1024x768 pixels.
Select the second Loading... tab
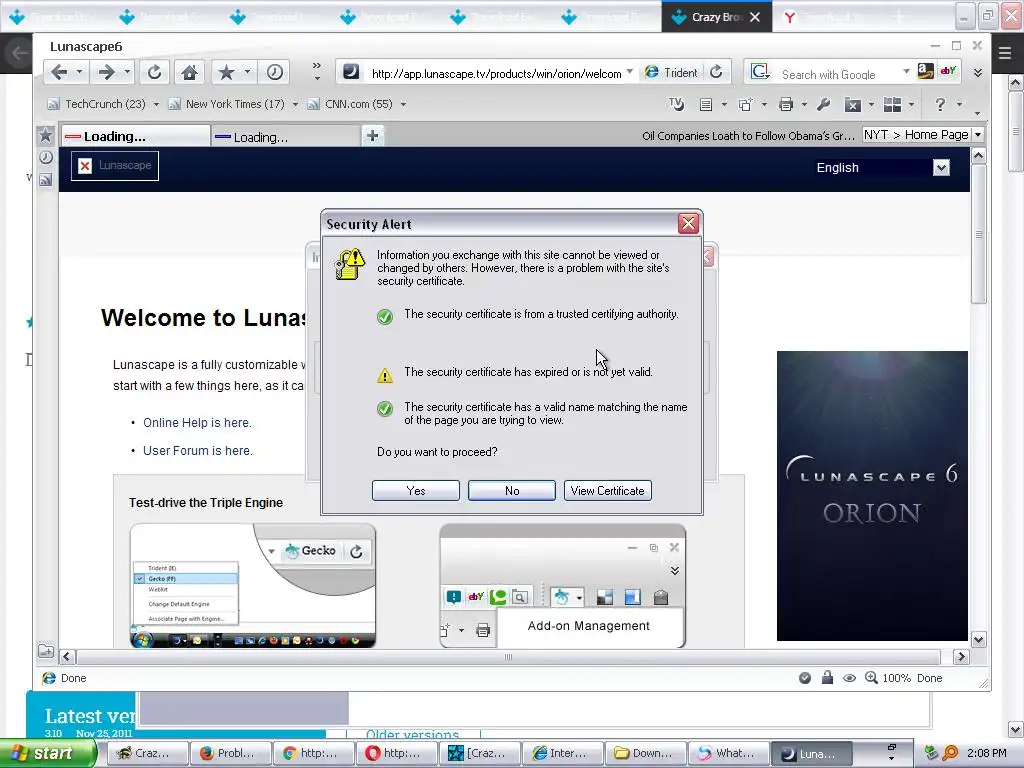click(x=285, y=137)
